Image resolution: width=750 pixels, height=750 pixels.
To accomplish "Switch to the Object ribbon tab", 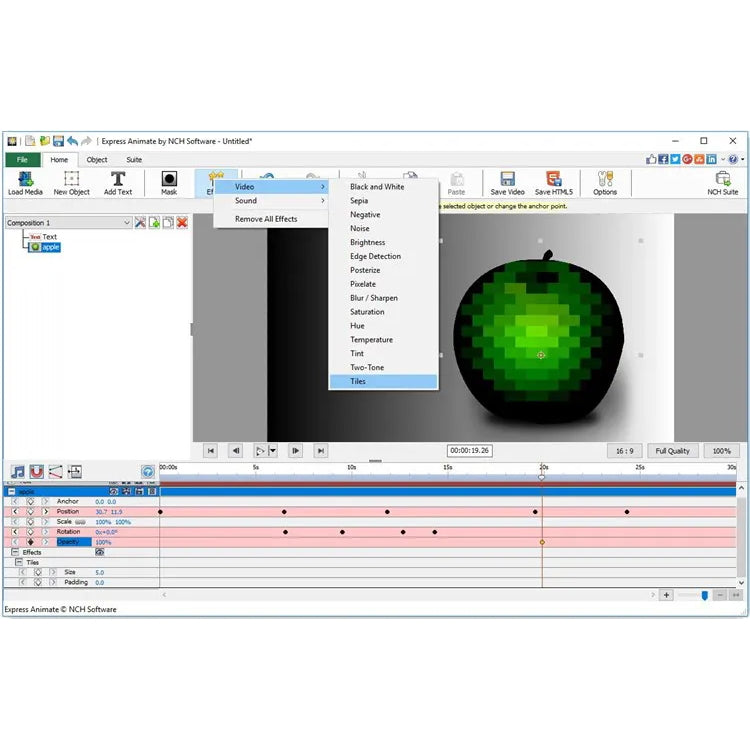I will pos(97,160).
